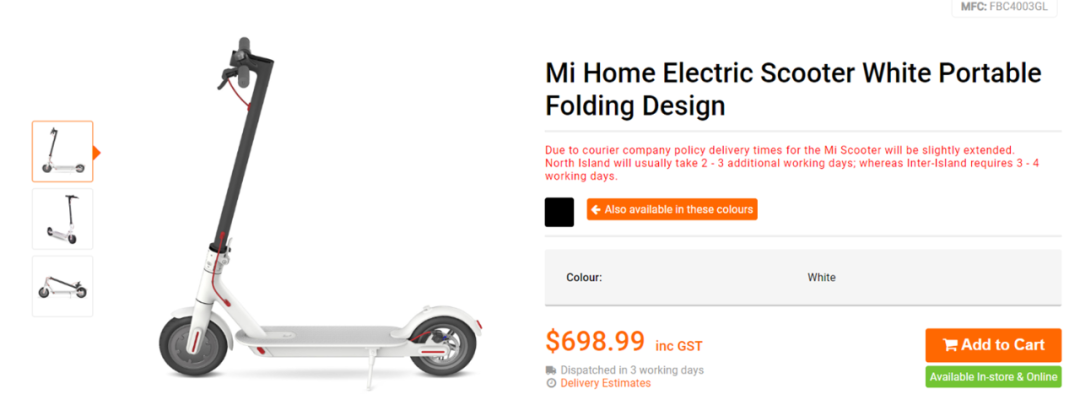Click the clock icon beside Delivery Estimates

coord(551,383)
